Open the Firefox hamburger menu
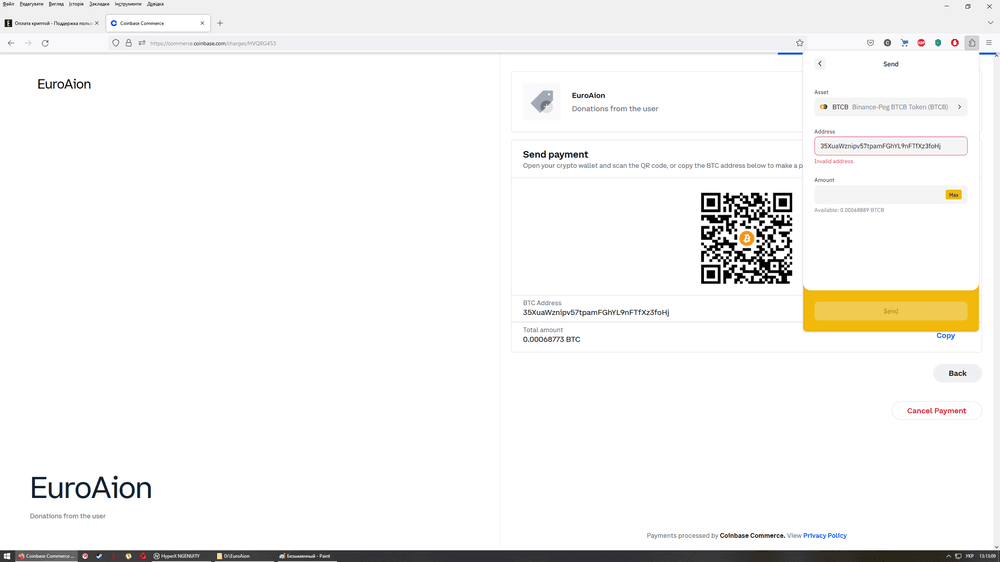This screenshot has height=562, width=1000. point(989,43)
